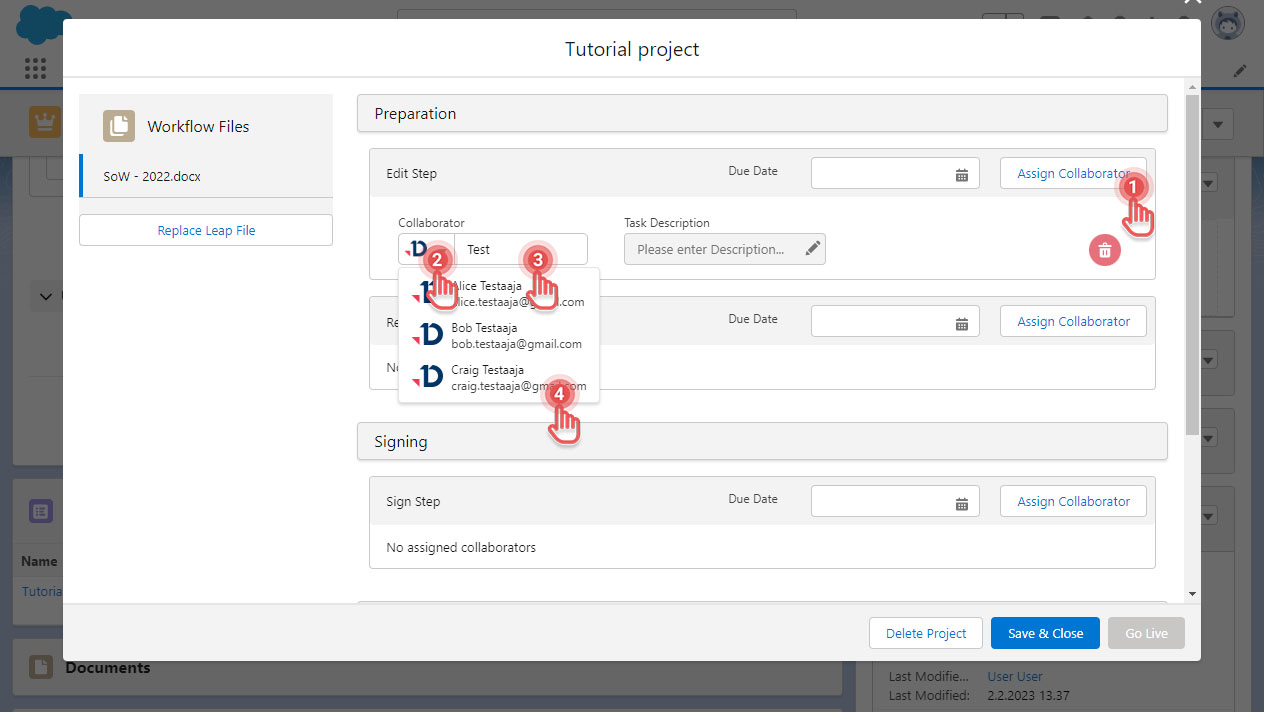The height and width of the screenshot is (712, 1264).
Task: Click the Documents section file icon
Action: [x=38, y=666]
